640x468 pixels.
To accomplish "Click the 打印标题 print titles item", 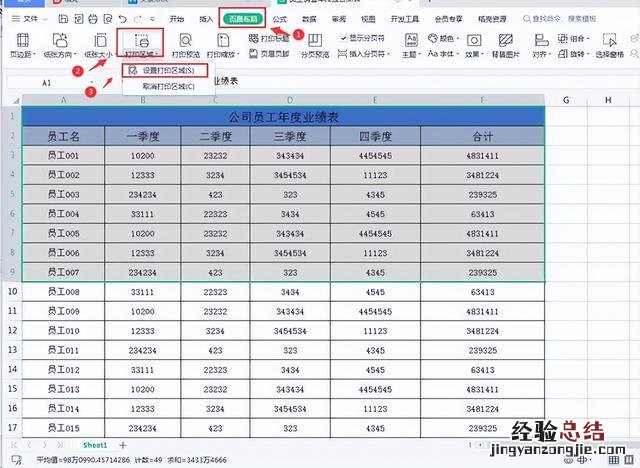I will point(269,38).
